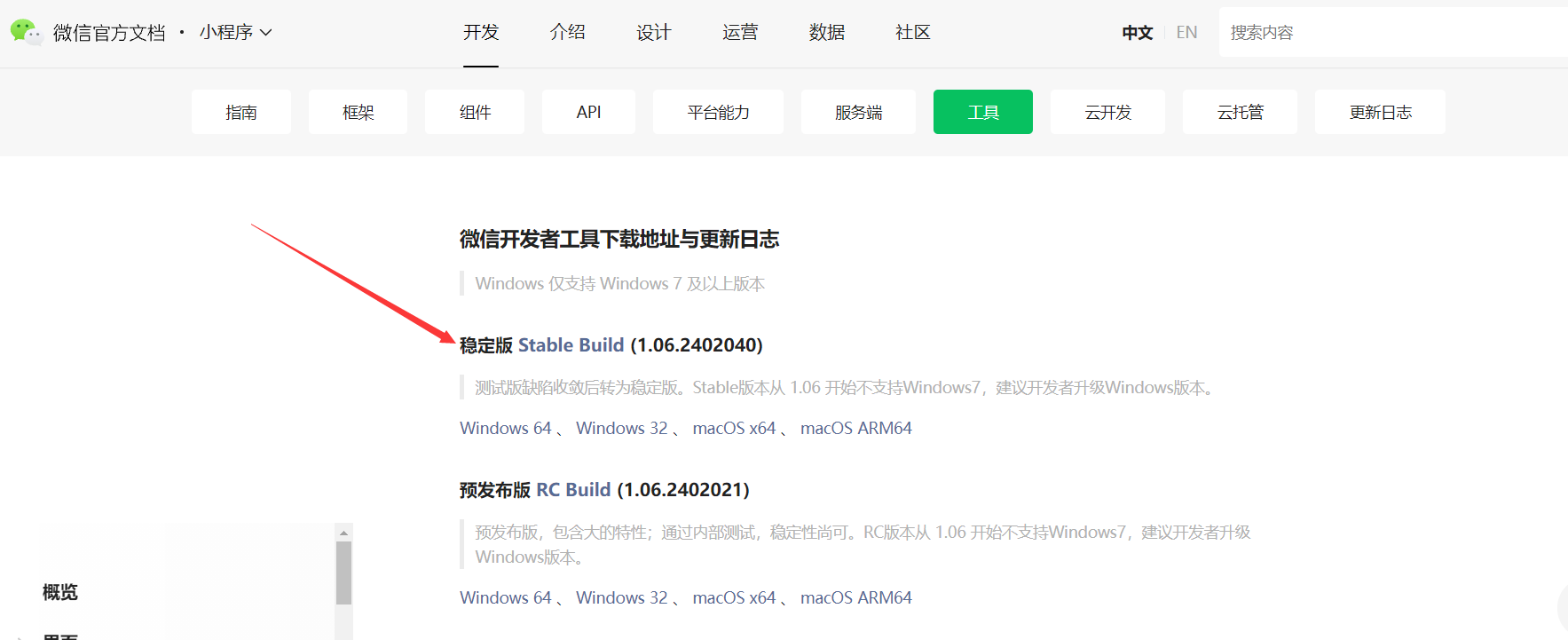Click the WeChat logo icon
Image resolution: width=1568 pixels, height=640 pixels.
[26, 32]
